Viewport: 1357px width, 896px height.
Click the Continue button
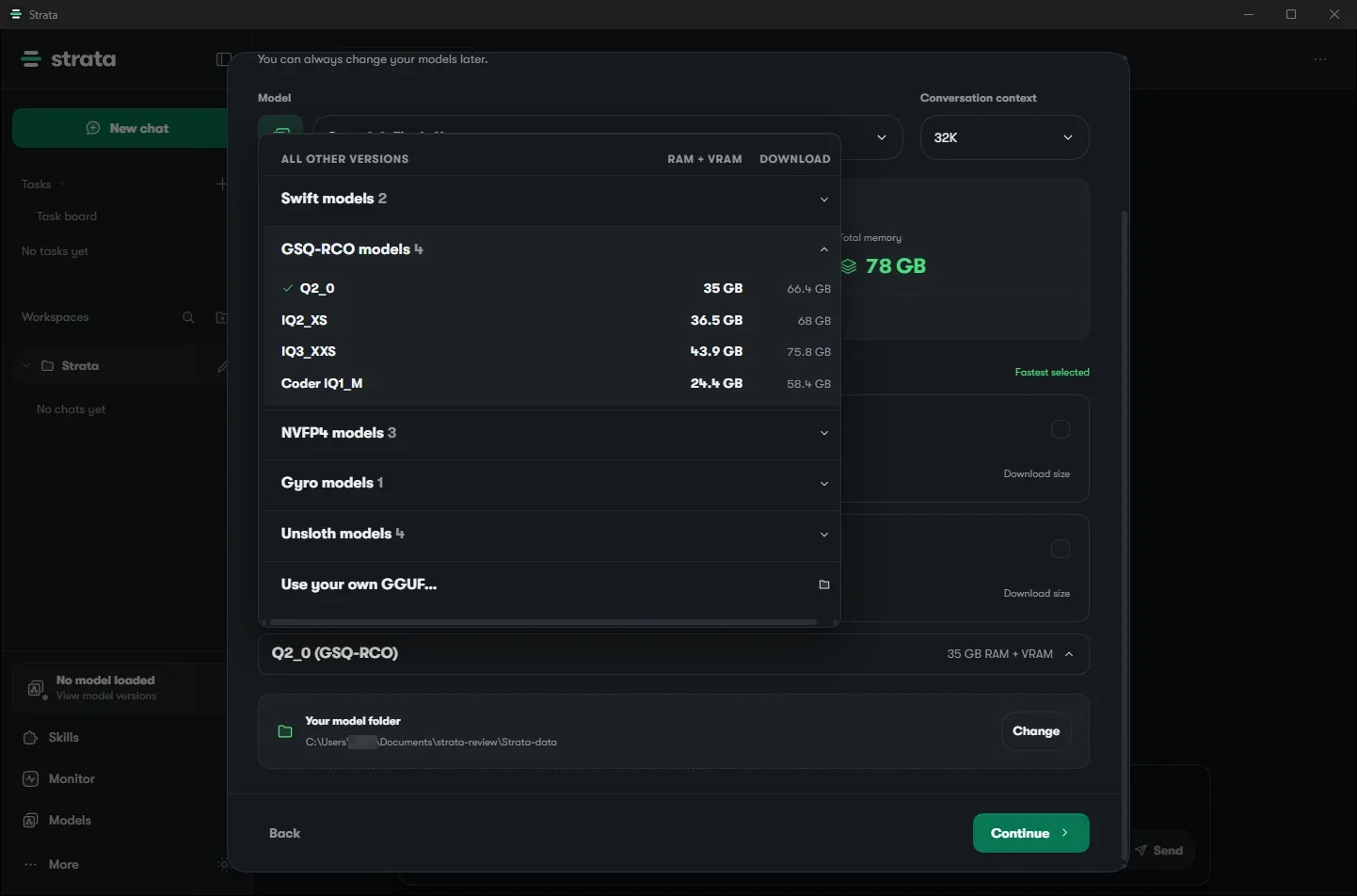pos(1030,833)
